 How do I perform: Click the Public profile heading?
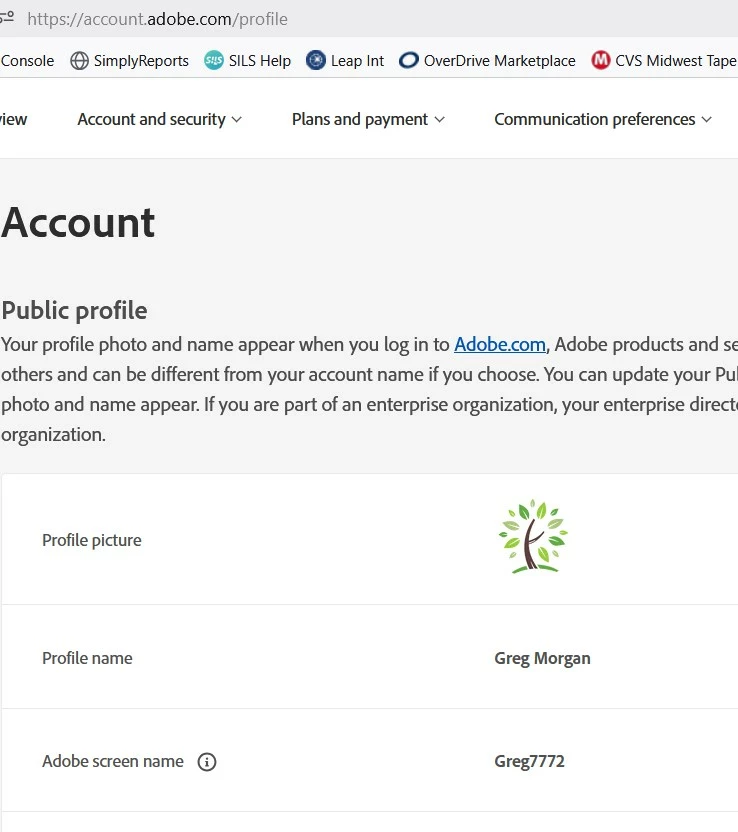74,310
